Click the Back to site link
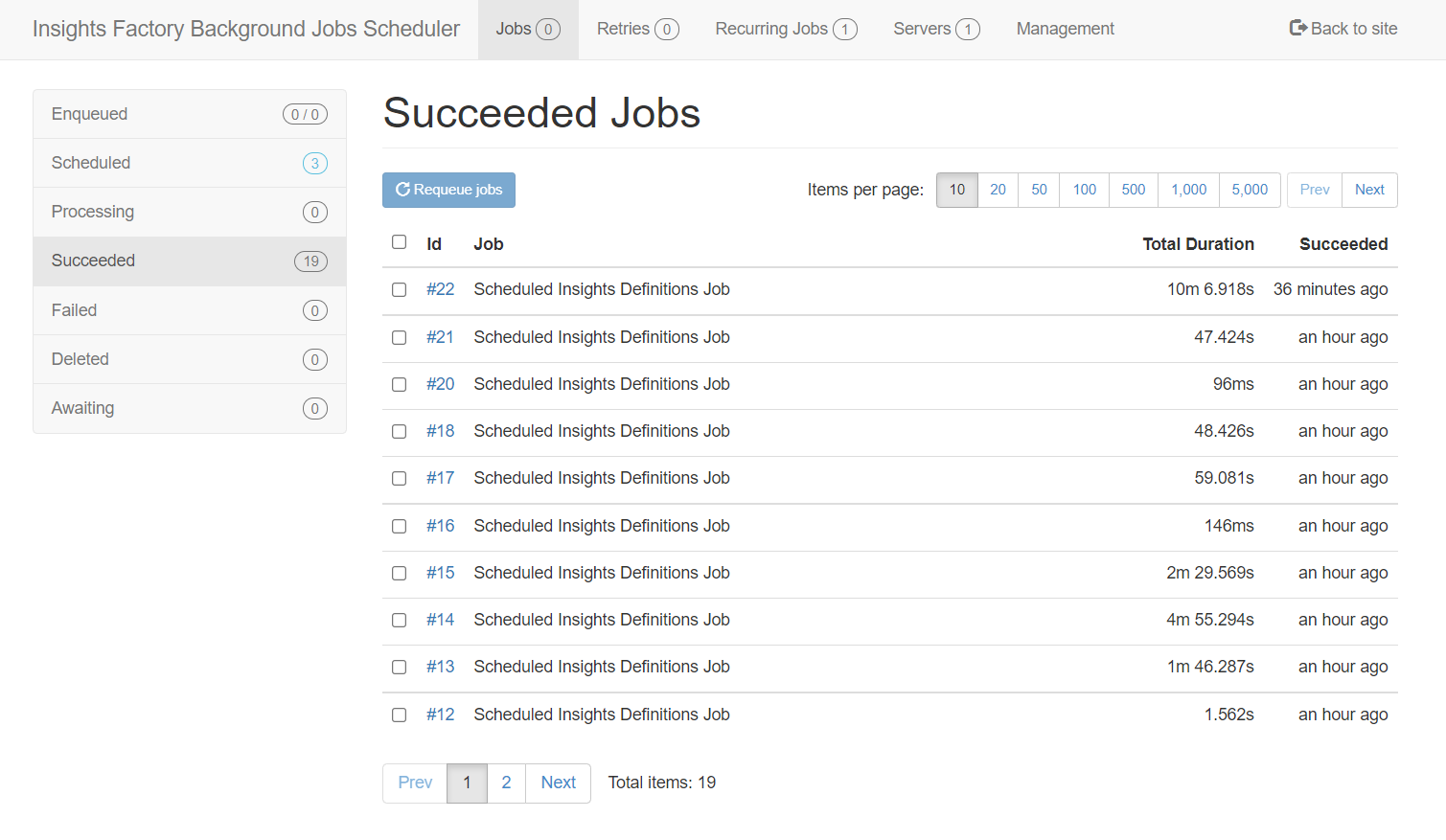 (x=1343, y=29)
